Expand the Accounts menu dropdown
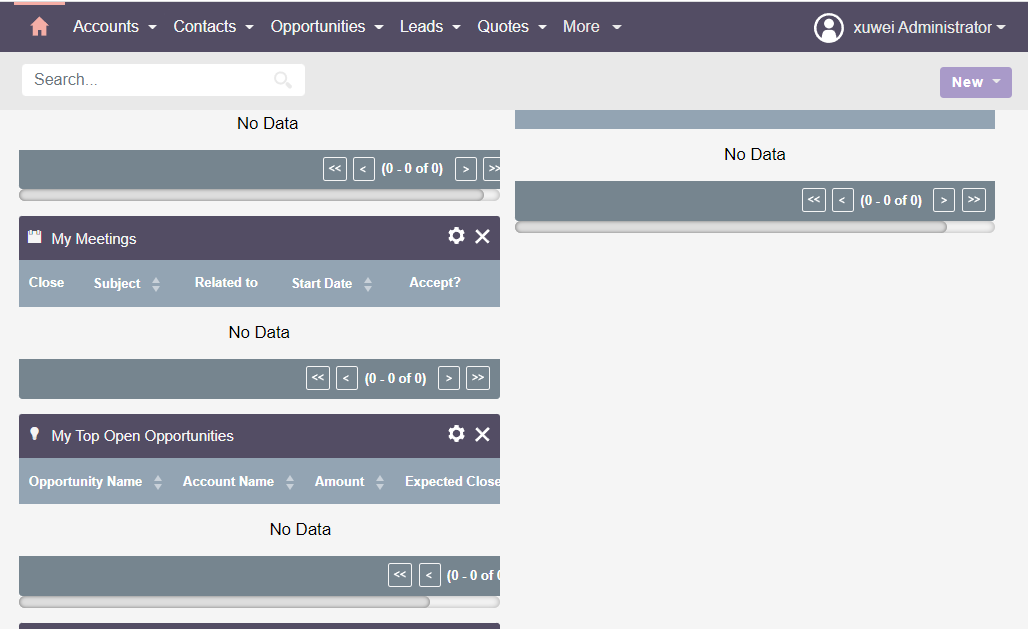Screen dimensions: 1028x629 [114, 27]
